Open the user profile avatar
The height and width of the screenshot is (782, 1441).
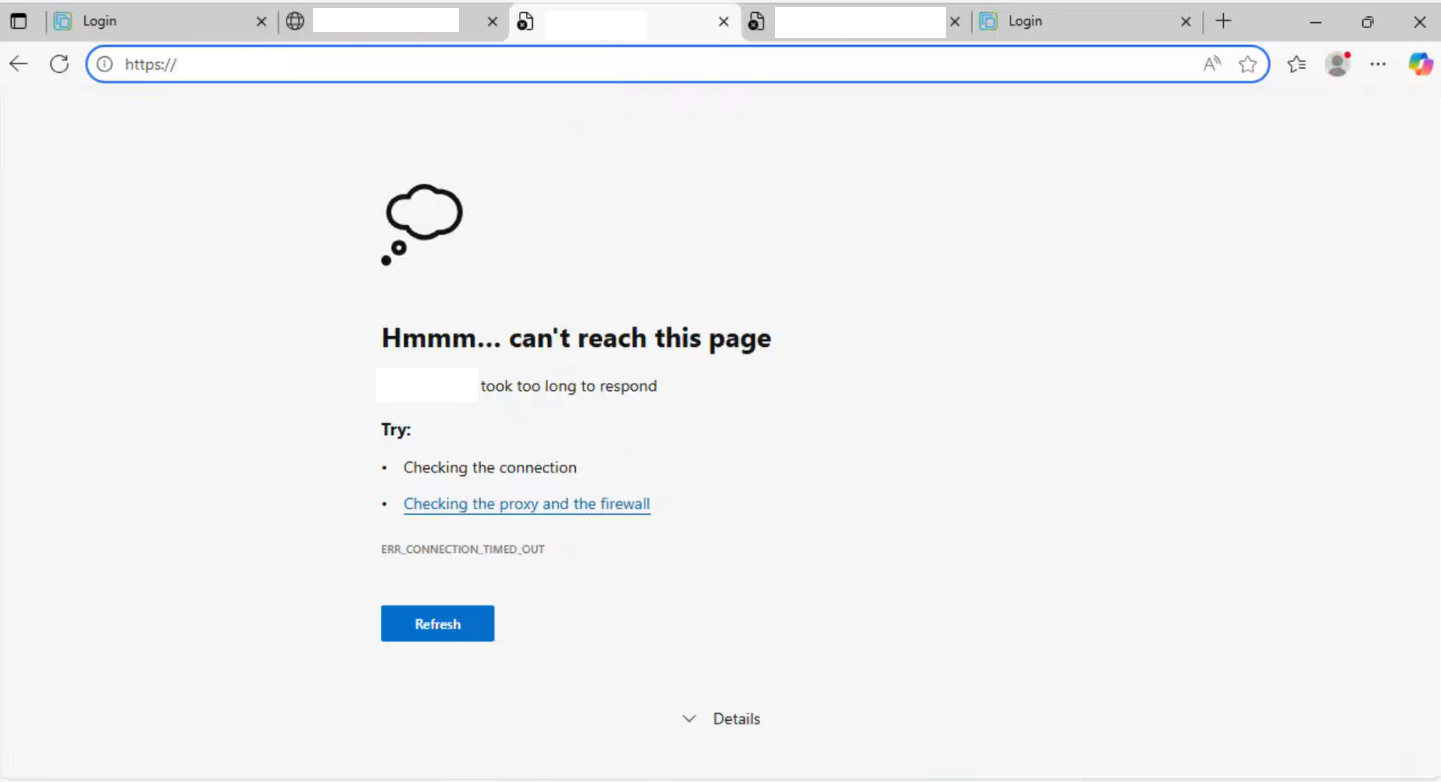click(1337, 64)
